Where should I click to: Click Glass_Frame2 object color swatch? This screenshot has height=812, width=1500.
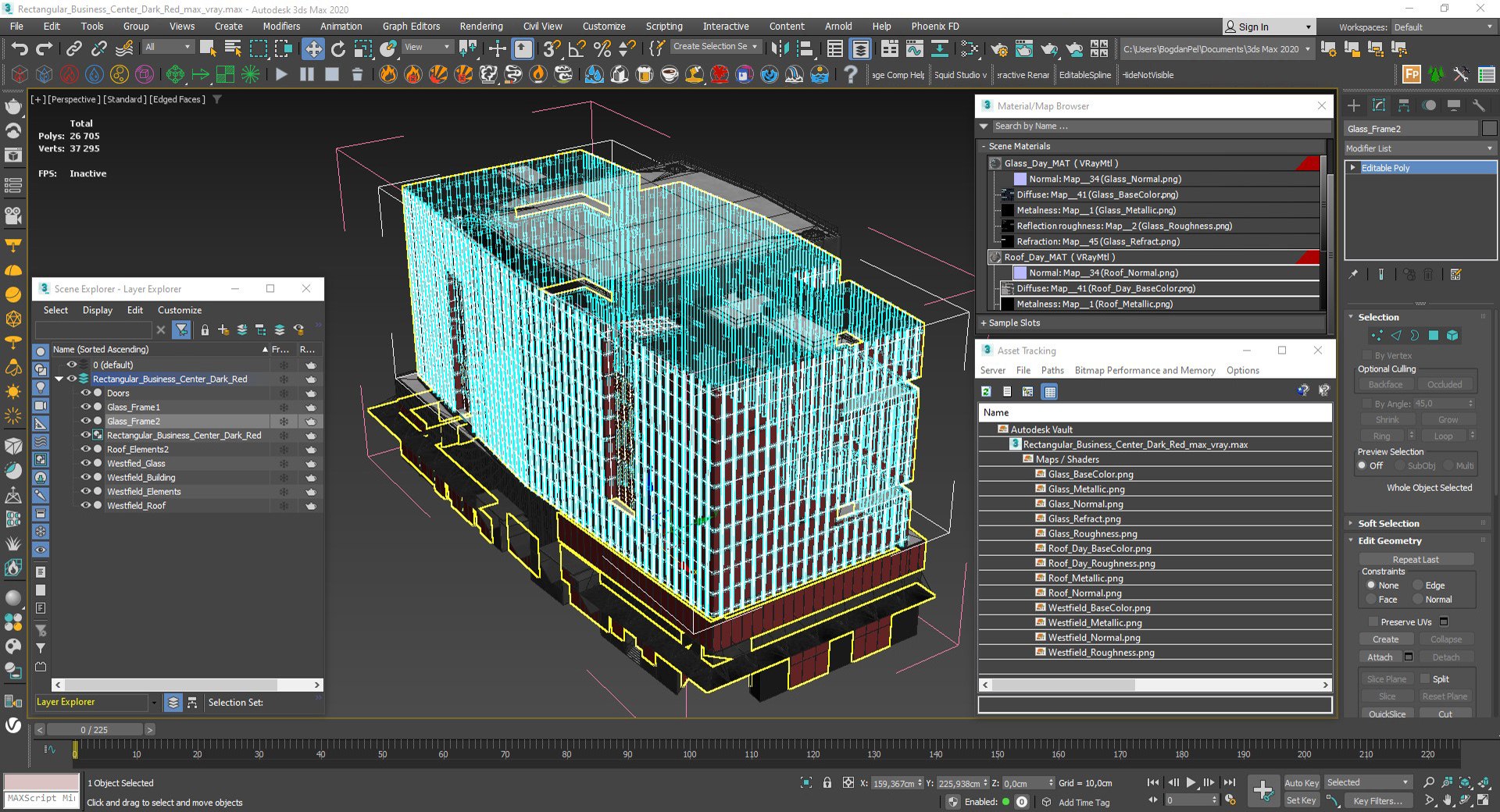tap(1489, 129)
